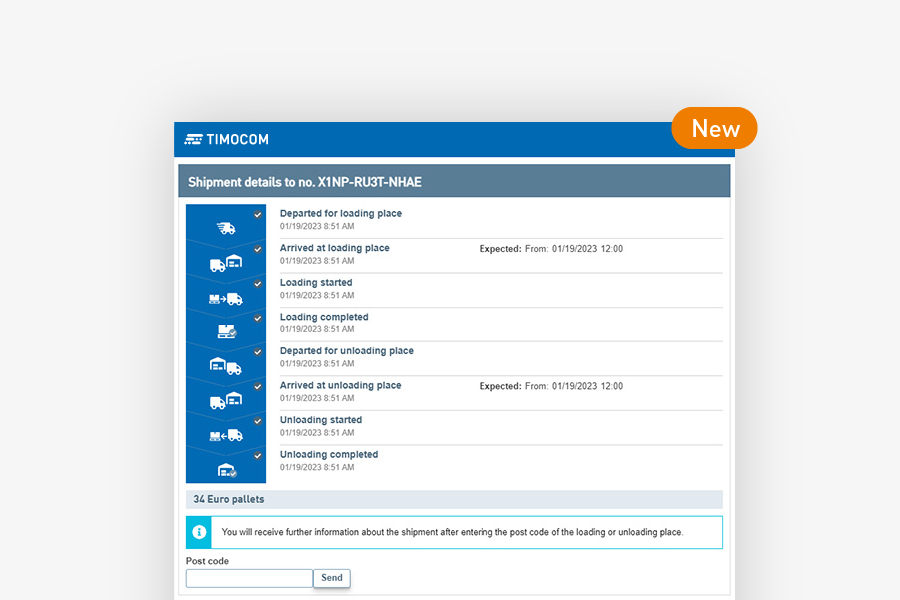Click the Departed for loading place truck icon
This screenshot has width=900, height=600.
[x=226, y=229]
